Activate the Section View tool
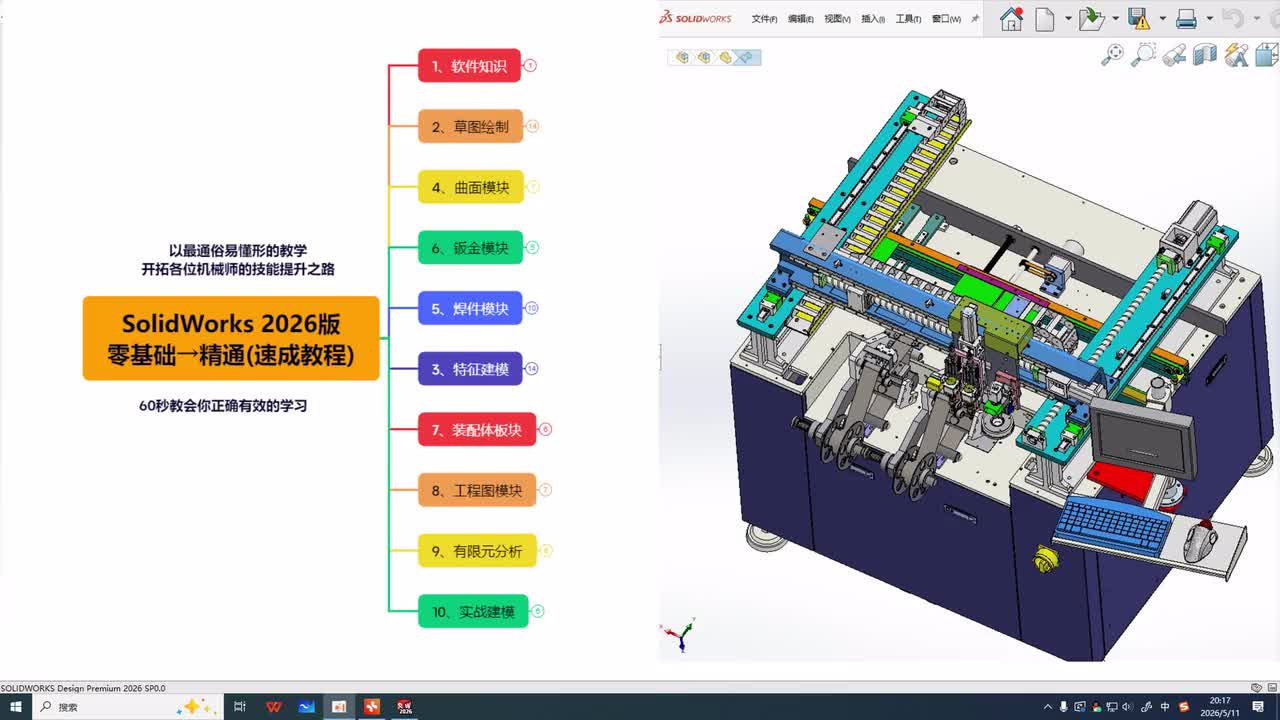The image size is (1280, 720). point(1205,55)
